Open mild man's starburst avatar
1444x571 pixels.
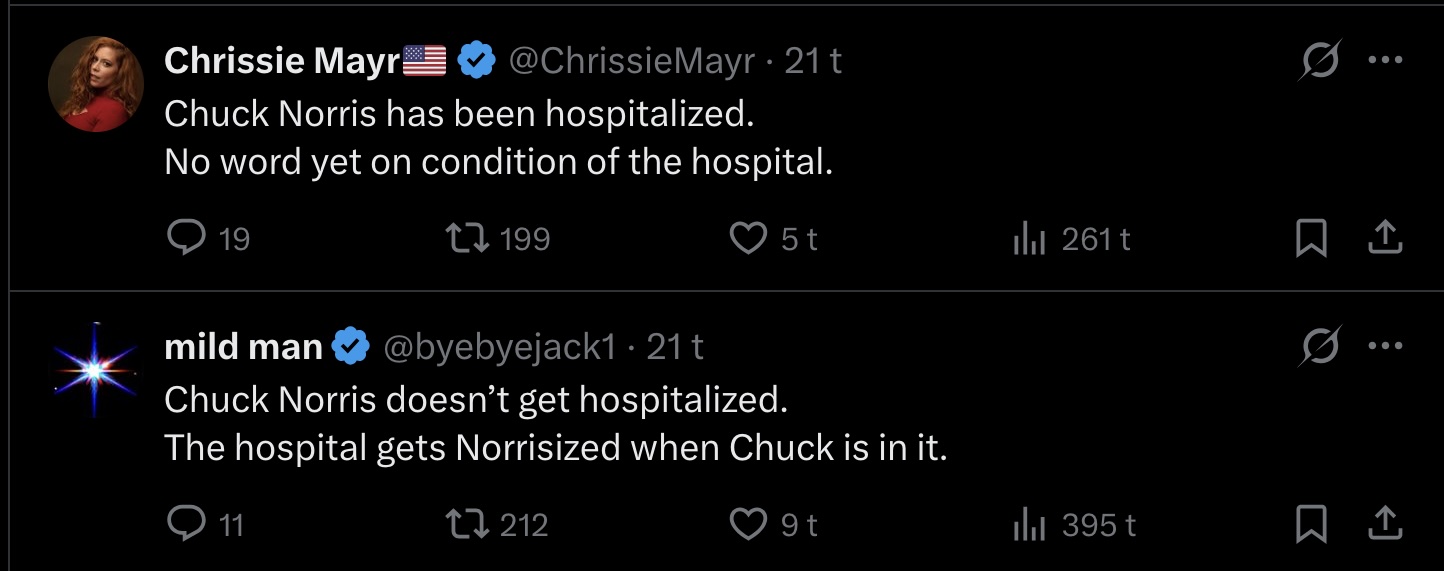coord(95,370)
